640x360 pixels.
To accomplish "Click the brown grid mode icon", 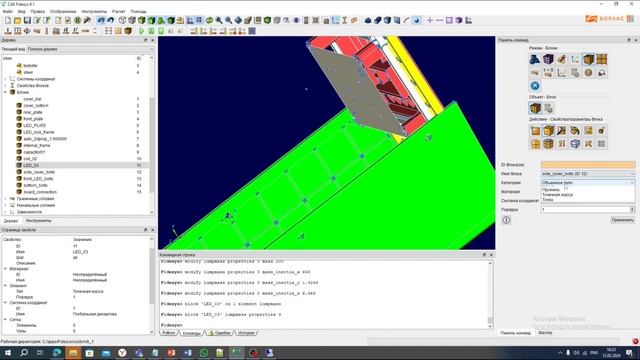I will tap(602, 60).
